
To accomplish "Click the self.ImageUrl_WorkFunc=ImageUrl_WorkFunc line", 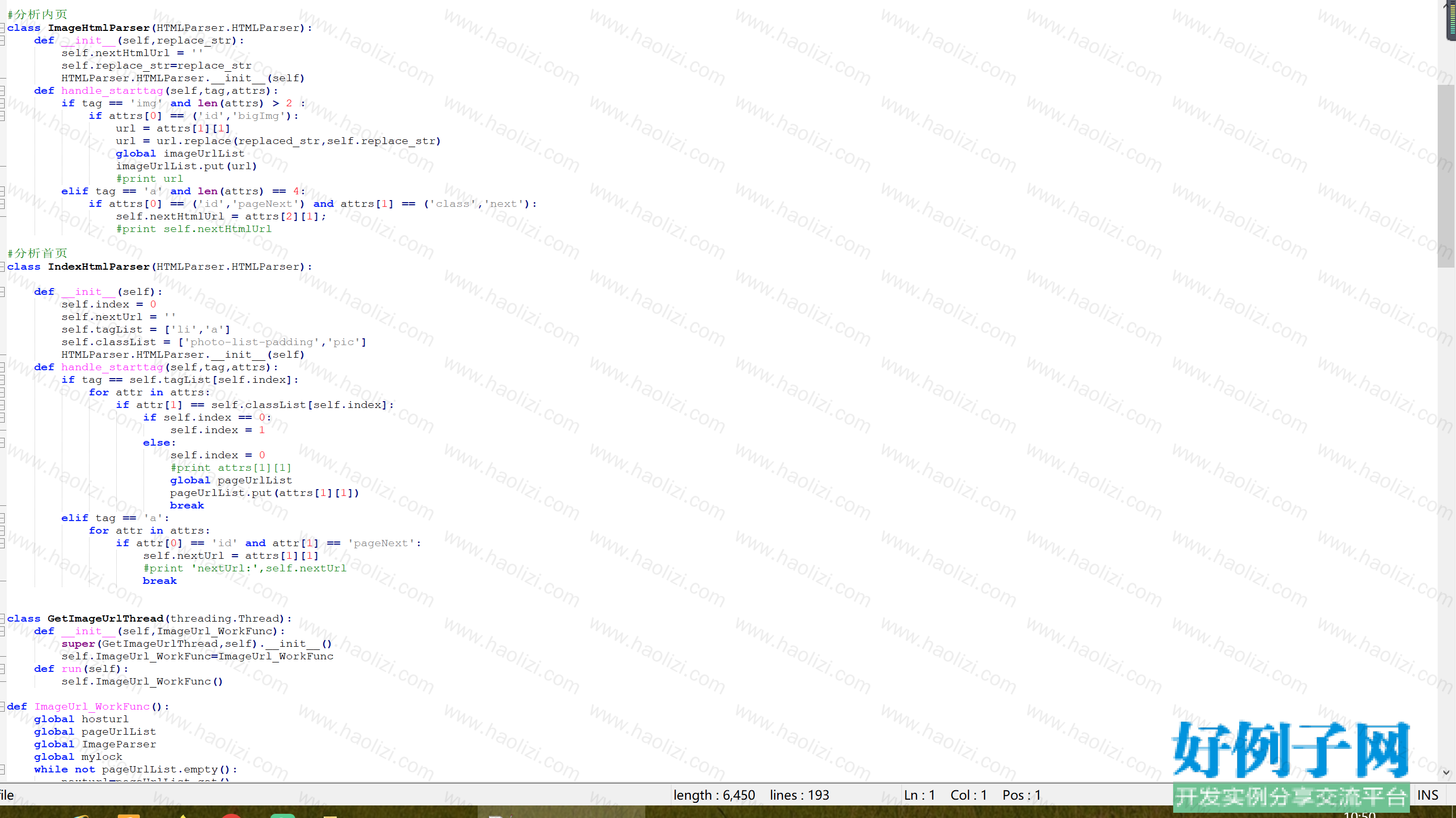I will pos(197,656).
